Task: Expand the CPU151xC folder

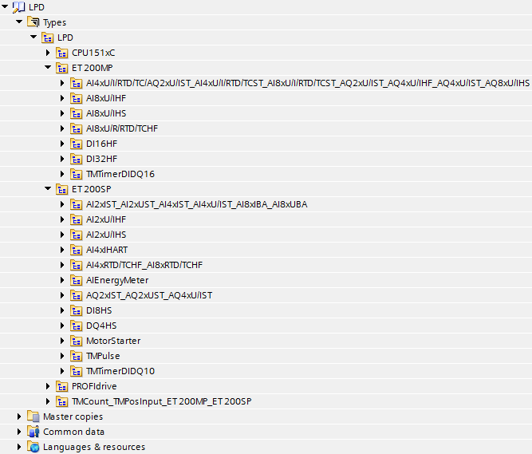Action: pyautogui.click(x=48, y=53)
